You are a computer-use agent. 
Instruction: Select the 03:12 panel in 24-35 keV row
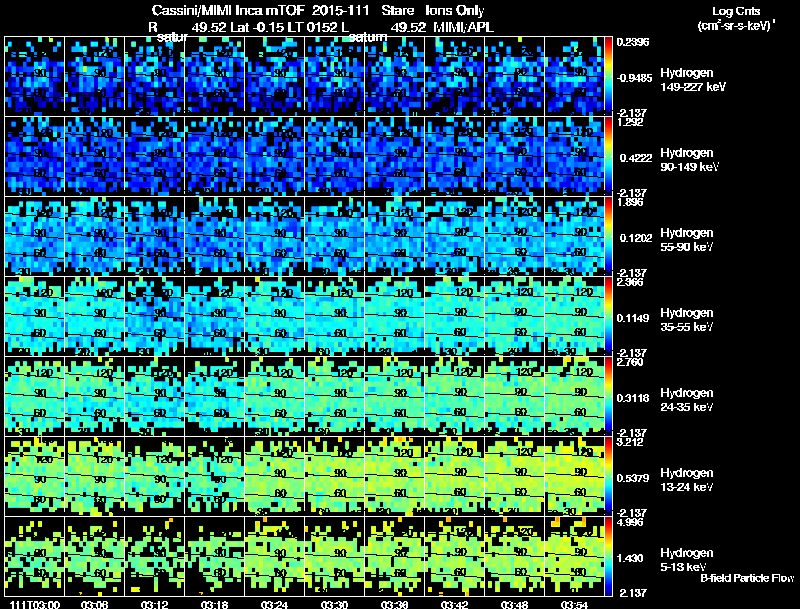coord(155,396)
